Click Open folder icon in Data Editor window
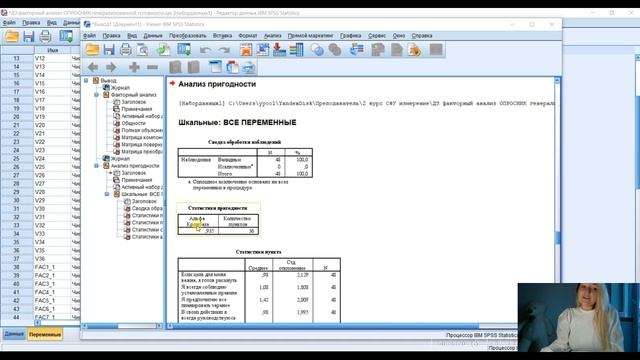Viewport: 640px width, 360px height. tap(11, 36)
